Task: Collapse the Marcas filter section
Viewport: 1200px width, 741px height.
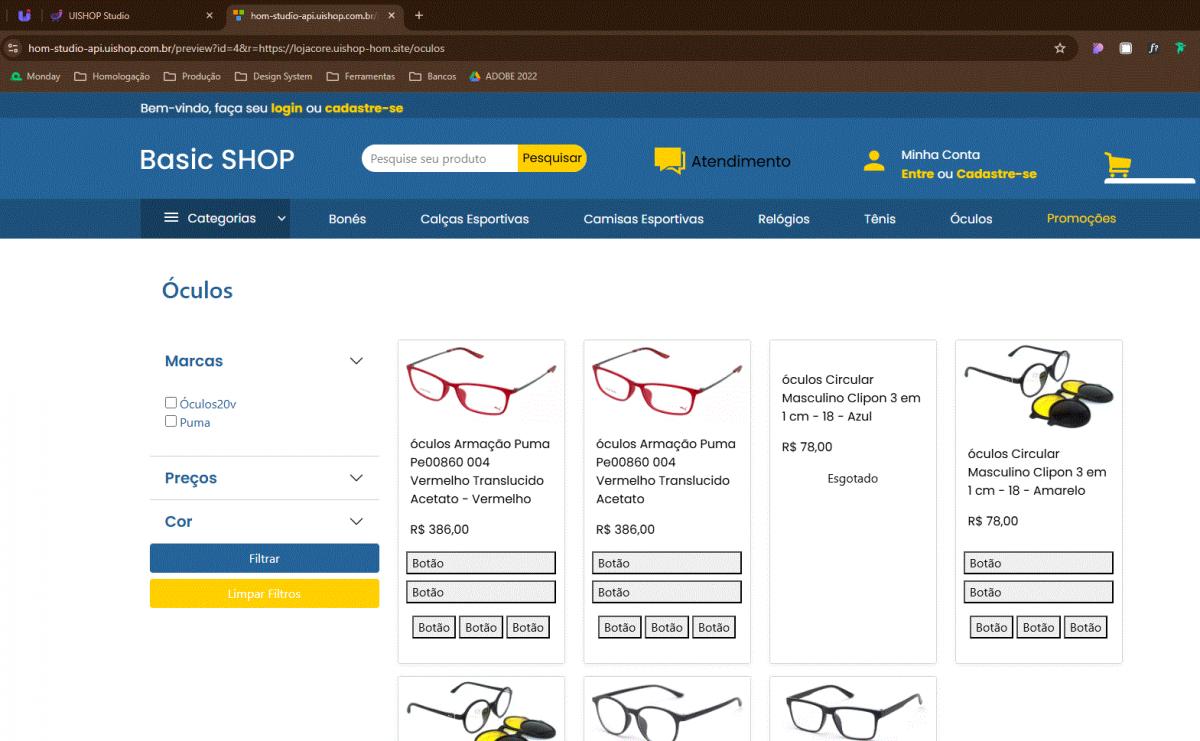Action: tap(356, 361)
